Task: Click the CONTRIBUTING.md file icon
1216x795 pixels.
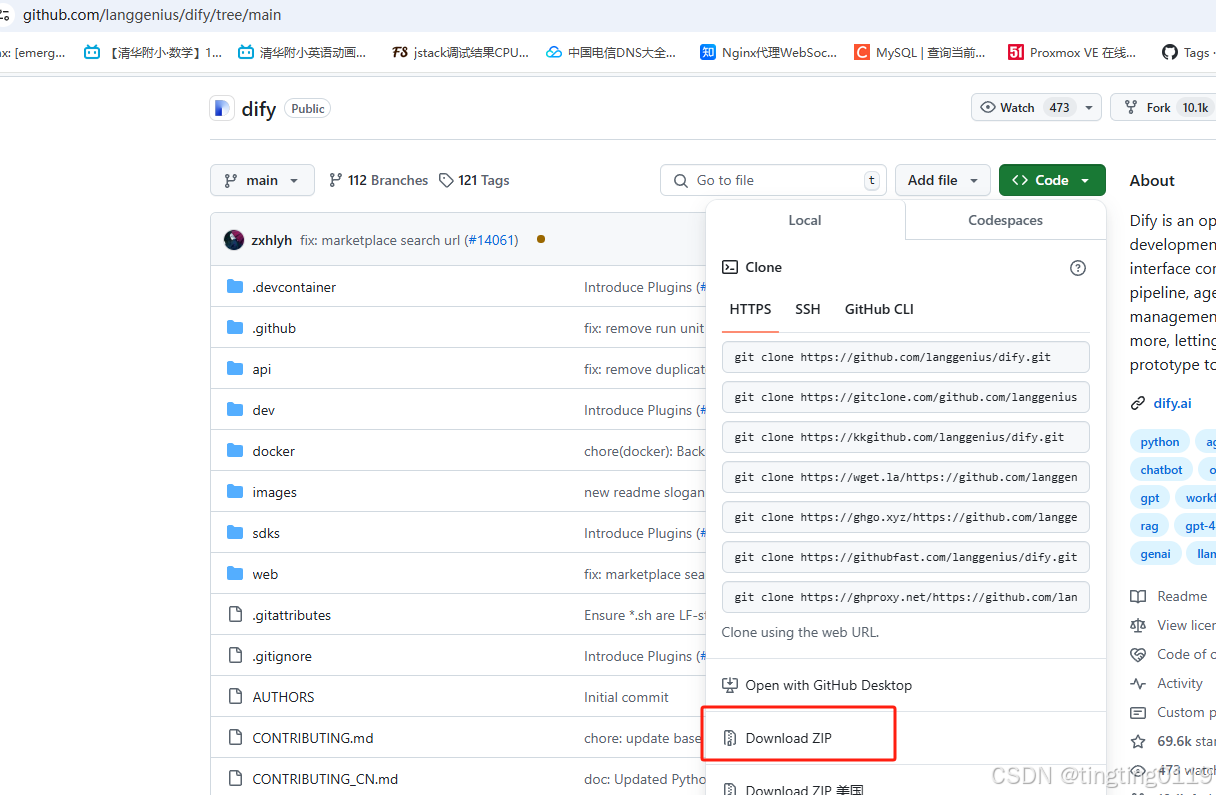Action: pos(235,738)
